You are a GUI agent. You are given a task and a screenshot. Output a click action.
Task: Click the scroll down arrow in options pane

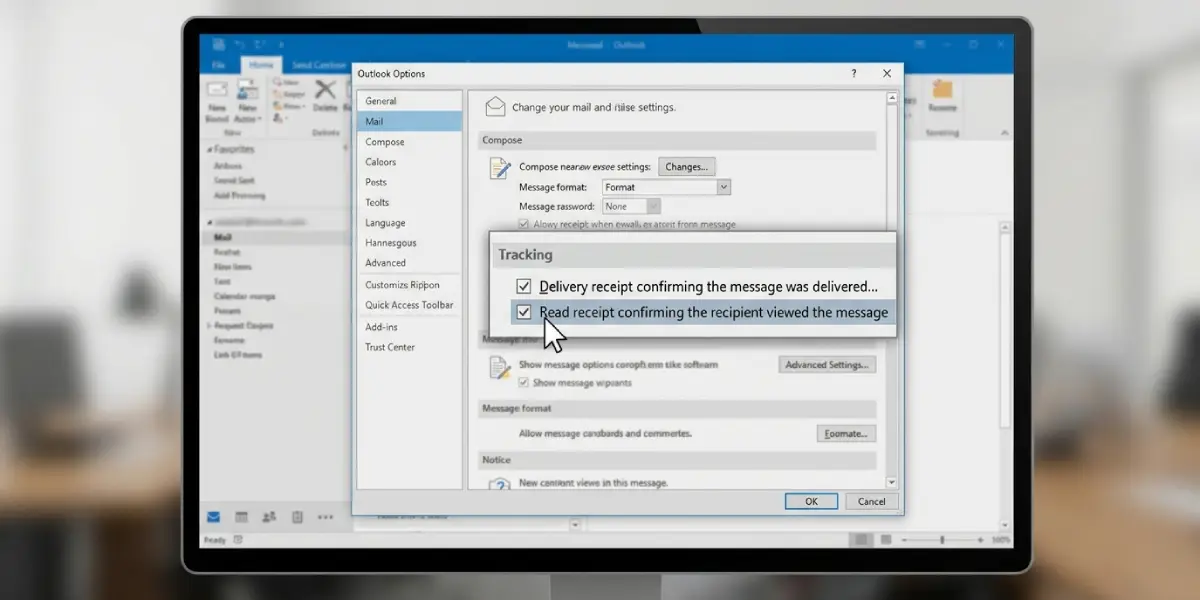click(x=892, y=483)
